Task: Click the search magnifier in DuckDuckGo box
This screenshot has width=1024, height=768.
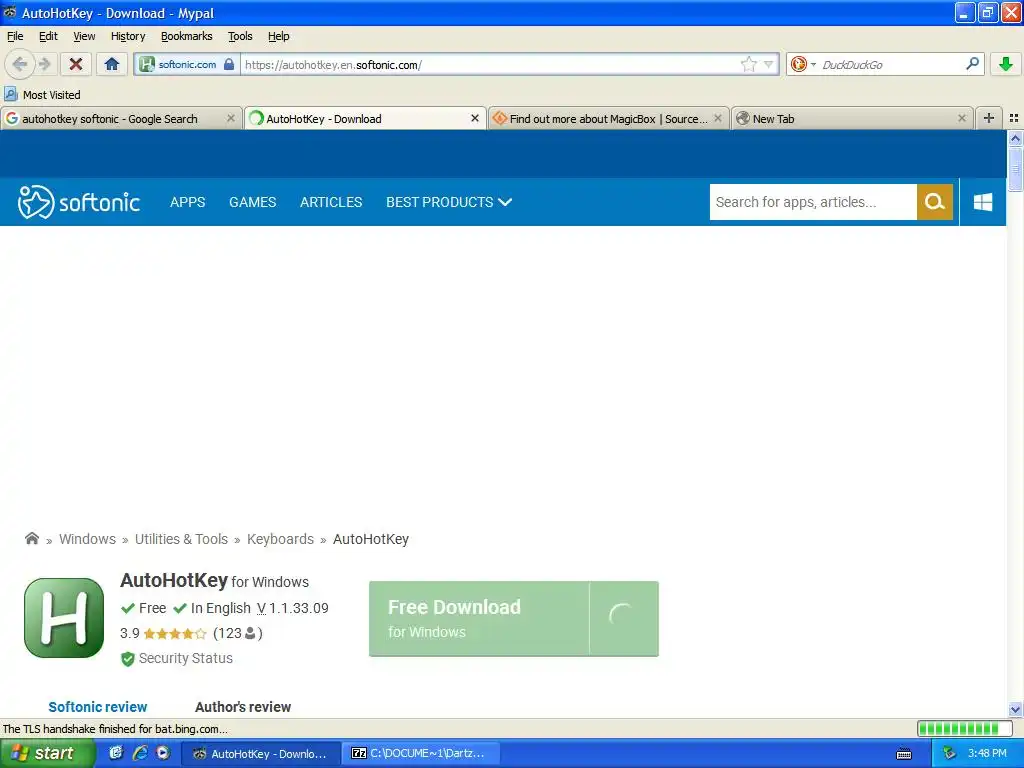Action: click(972, 64)
